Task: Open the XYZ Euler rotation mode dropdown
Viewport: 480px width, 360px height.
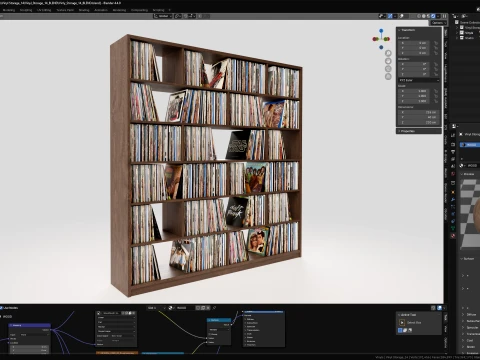Action: tap(419, 80)
